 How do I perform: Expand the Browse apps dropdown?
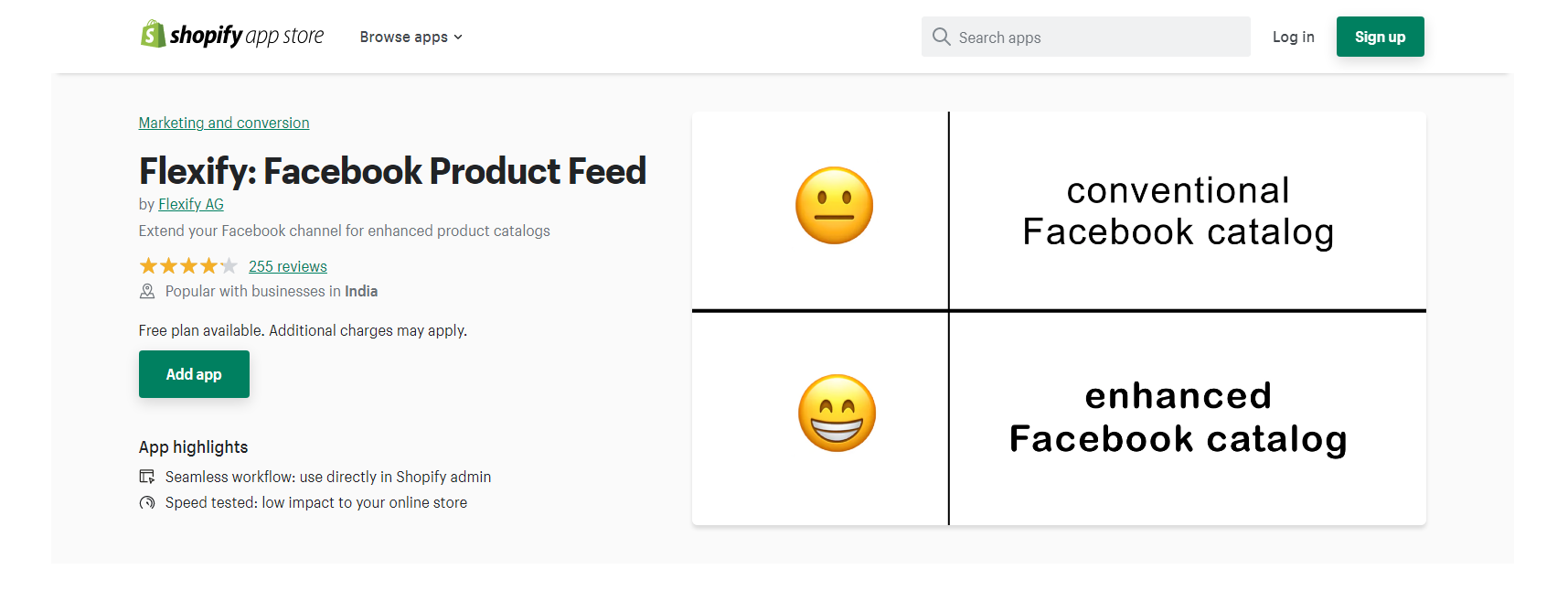pos(403,38)
